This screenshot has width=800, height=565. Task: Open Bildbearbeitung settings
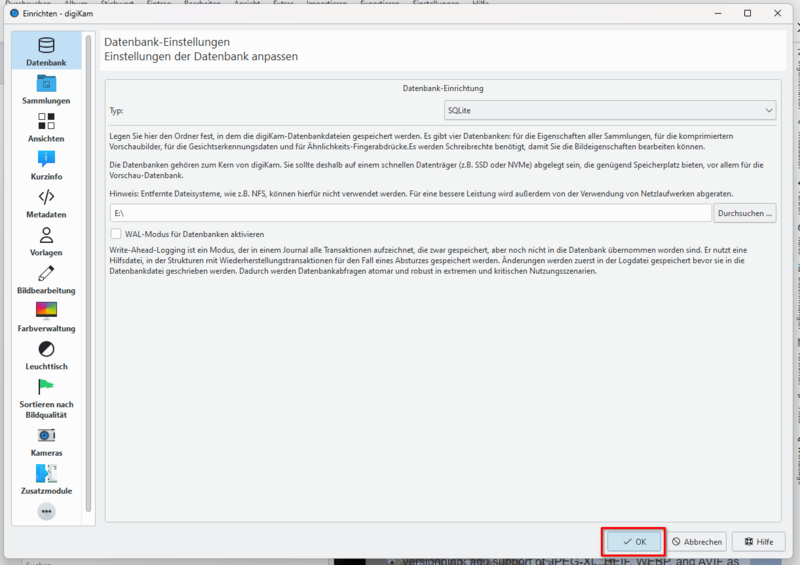46,279
